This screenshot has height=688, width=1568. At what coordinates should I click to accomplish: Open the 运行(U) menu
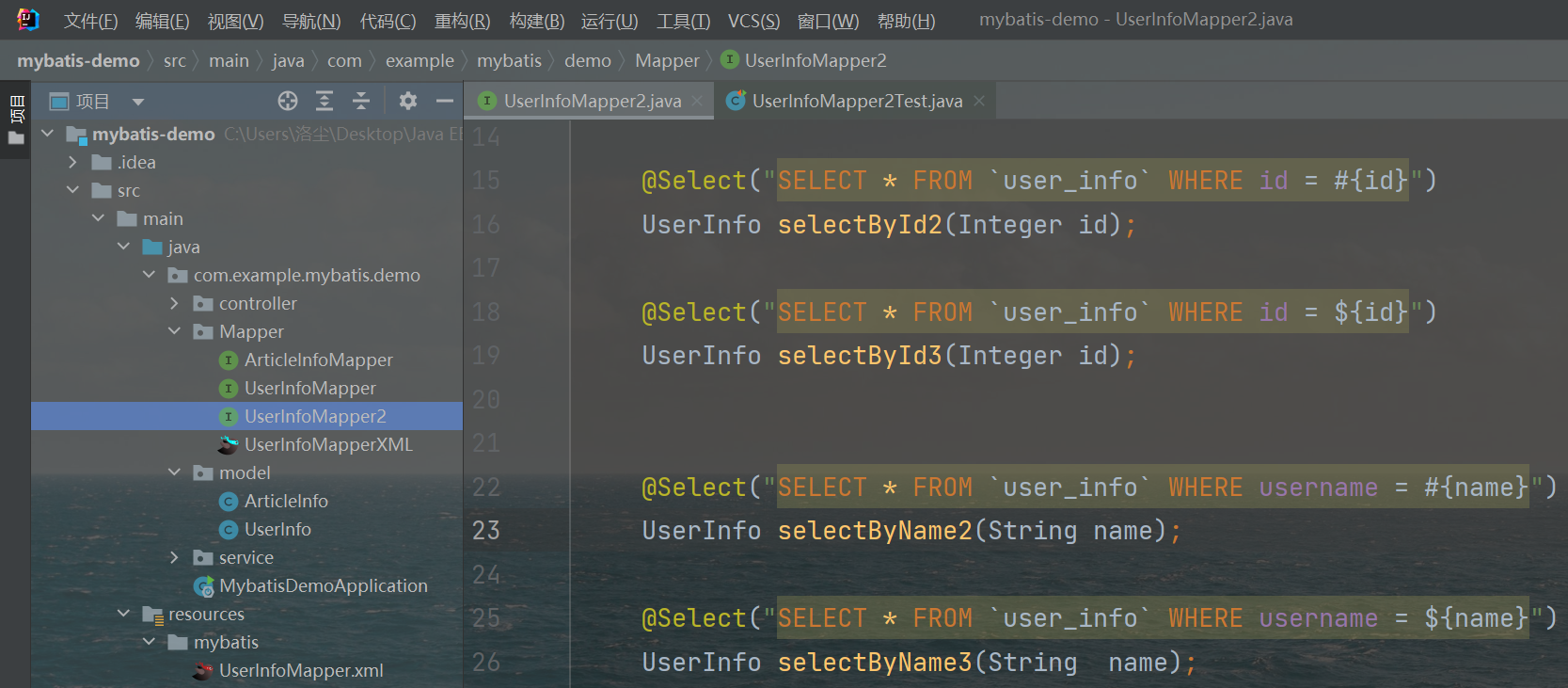pyautogui.click(x=609, y=21)
